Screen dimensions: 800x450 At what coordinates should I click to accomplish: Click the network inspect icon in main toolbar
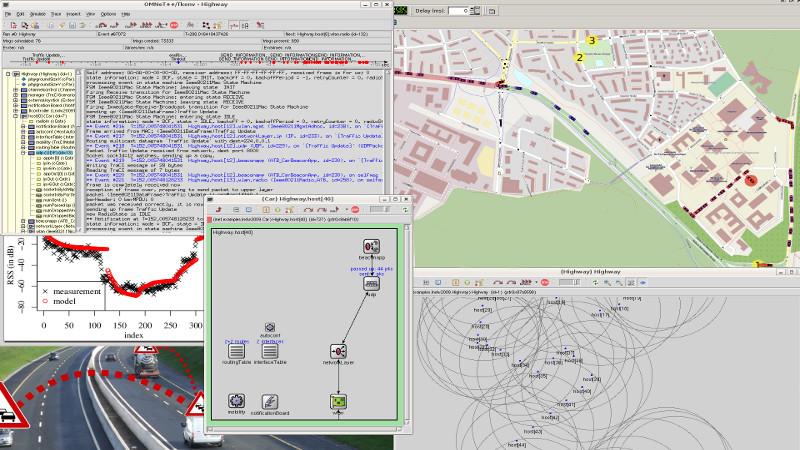(x=206, y=25)
